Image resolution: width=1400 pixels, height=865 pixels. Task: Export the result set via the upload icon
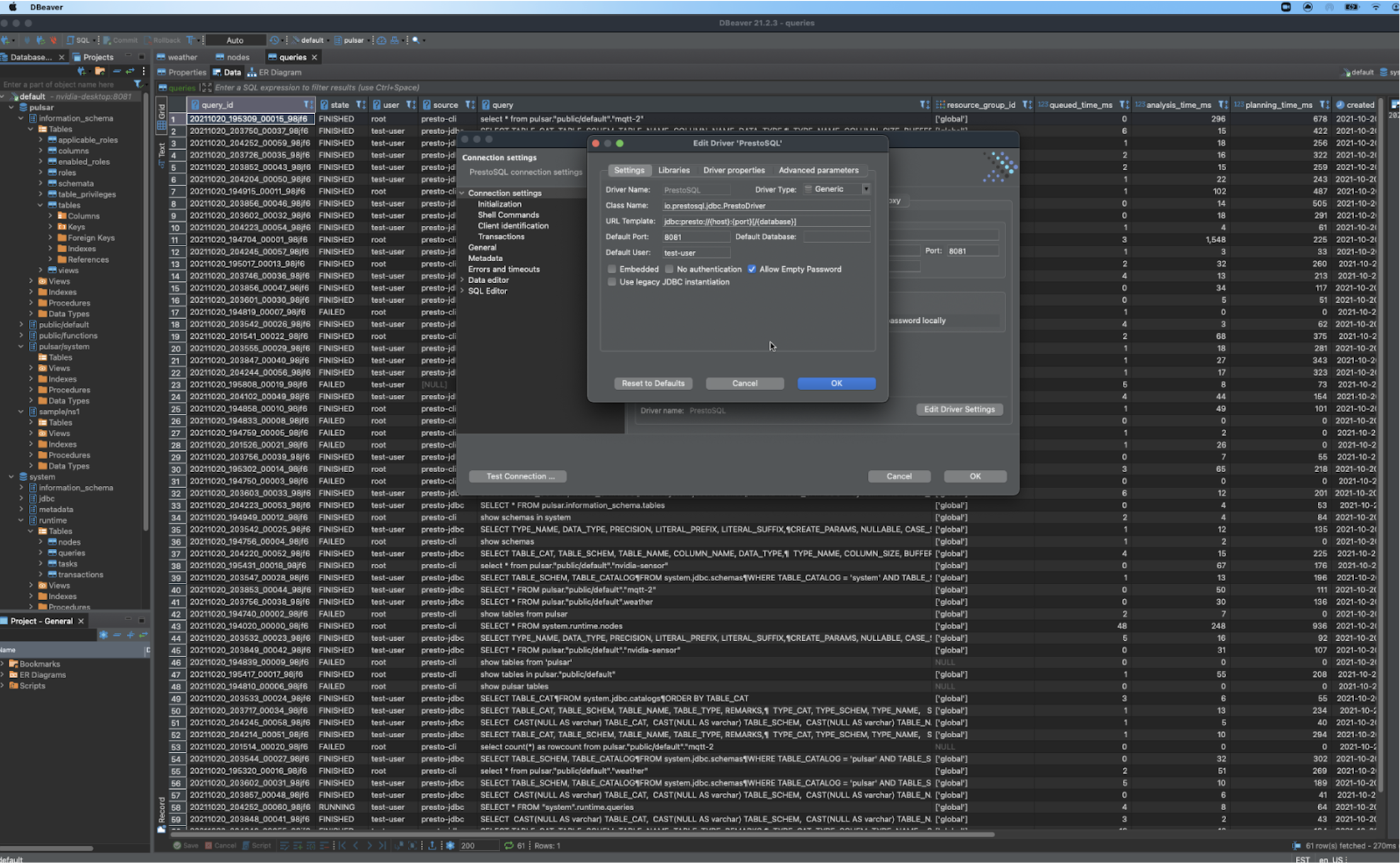(432, 845)
